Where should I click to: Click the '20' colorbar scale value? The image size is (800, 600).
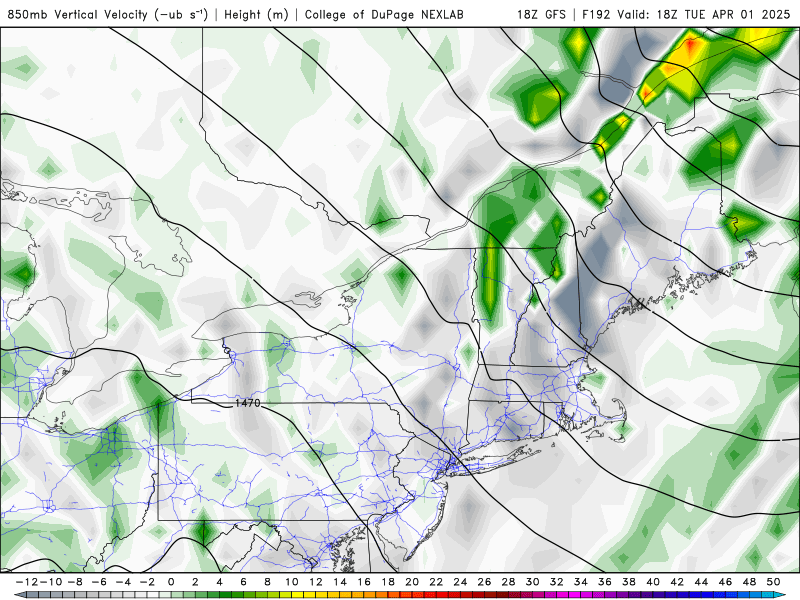pos(412,582)
